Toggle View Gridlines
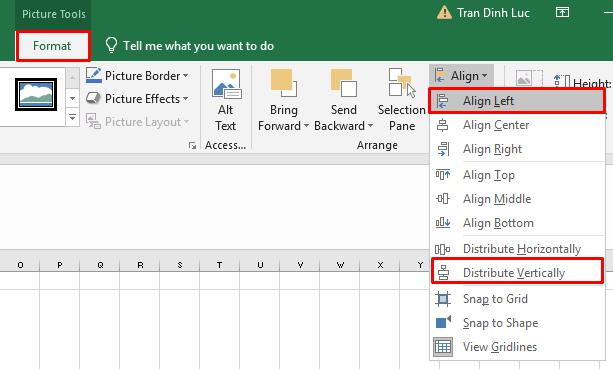Screen dimensions: 613x369 pyautogui.click(x=517, y=347)
